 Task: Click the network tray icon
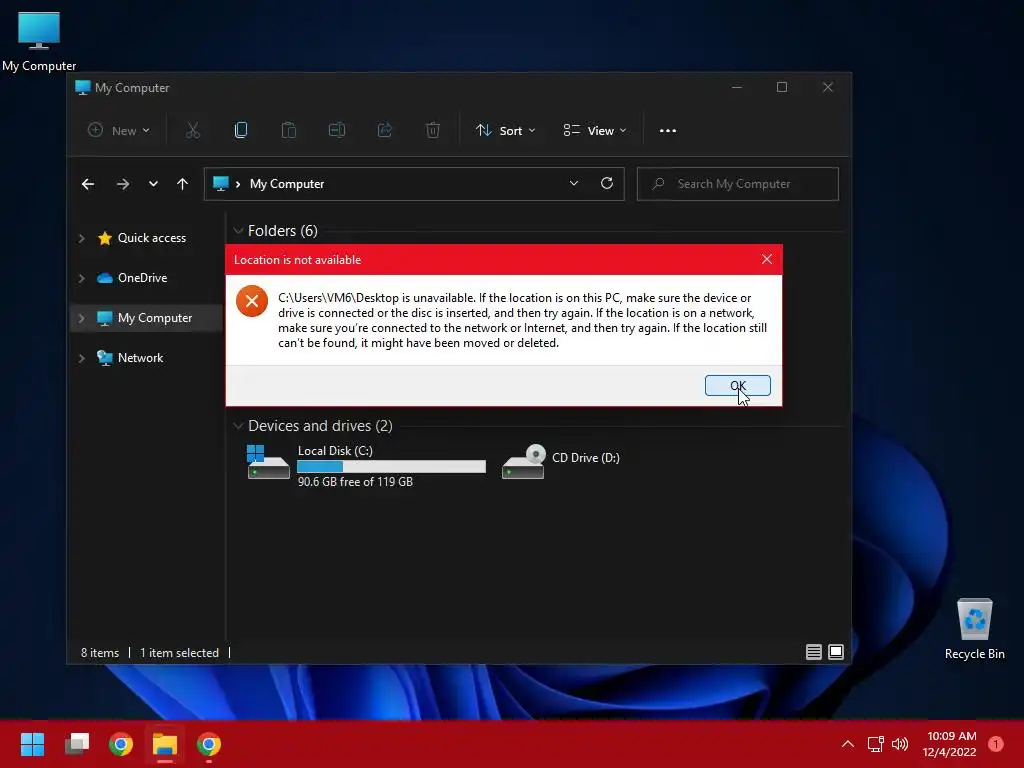(875, 744)
